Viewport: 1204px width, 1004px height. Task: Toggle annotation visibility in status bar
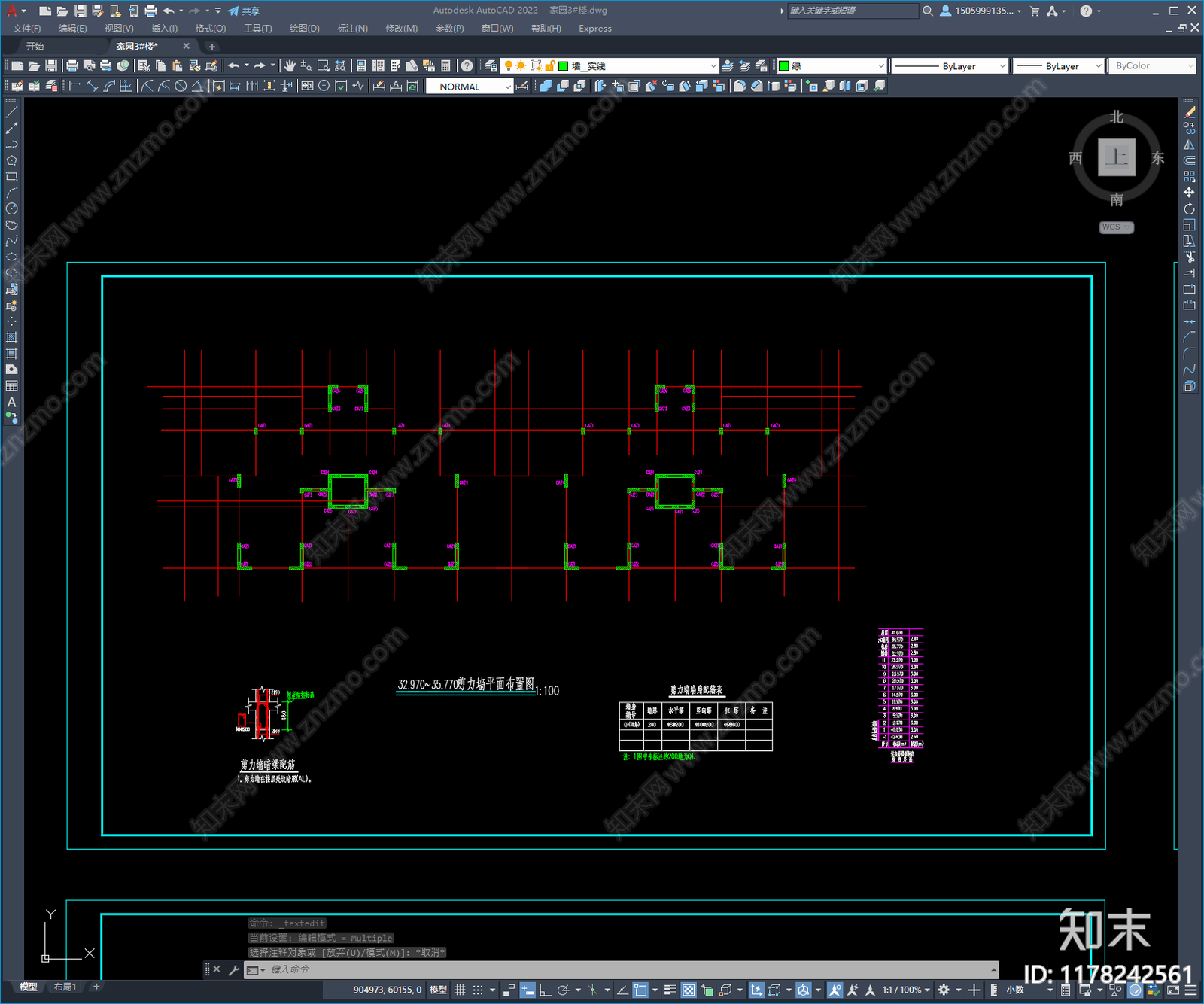835,990
